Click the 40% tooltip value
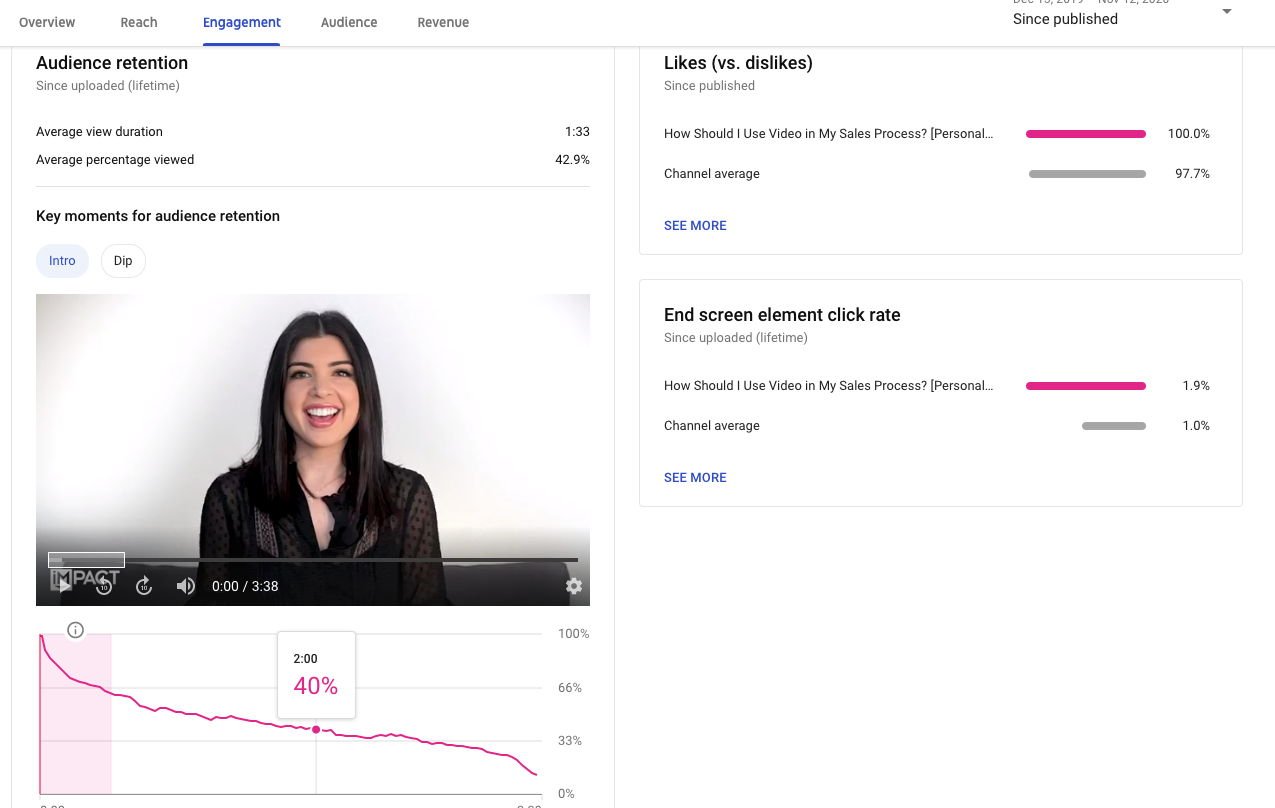Screen dimensions: 1275x808 pyautogui.click(x=315, y=686)
